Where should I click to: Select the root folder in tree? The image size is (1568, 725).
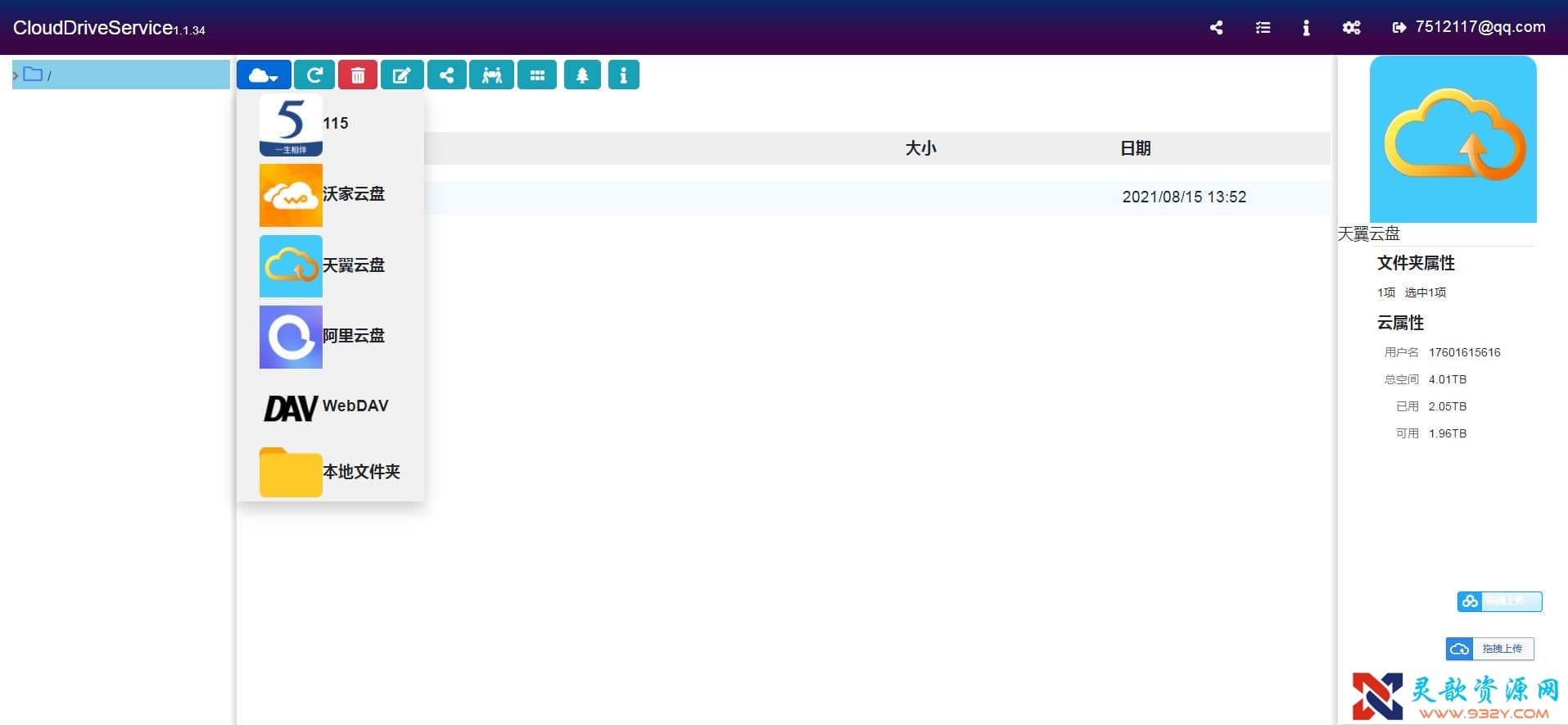pyautogui.click(x=120, y=75)
